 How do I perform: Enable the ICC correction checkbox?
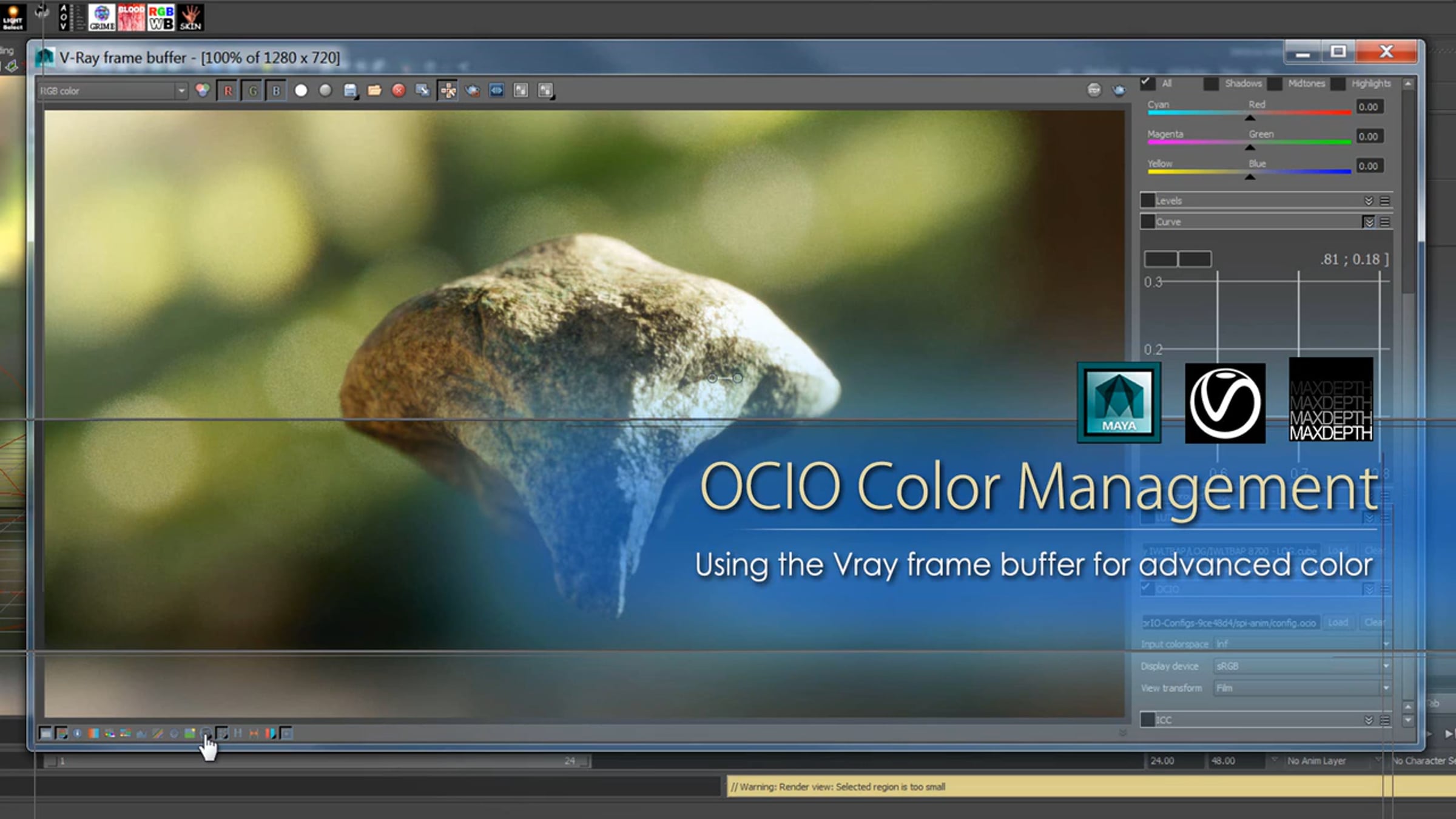[x=1148, y=720]
